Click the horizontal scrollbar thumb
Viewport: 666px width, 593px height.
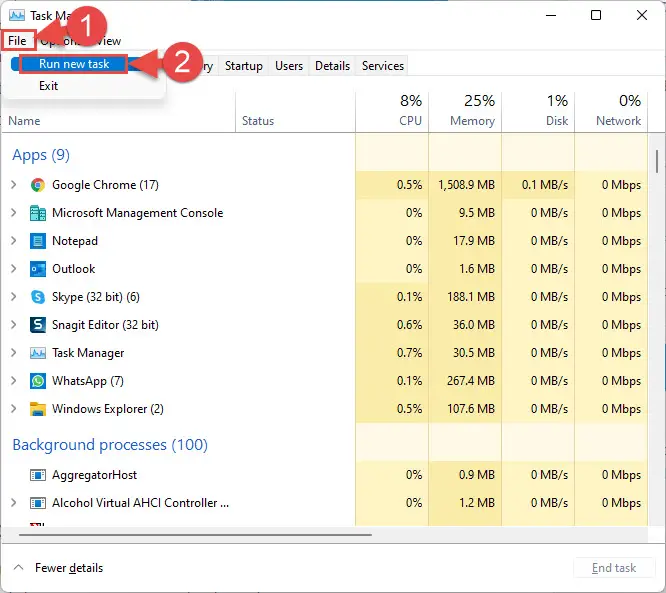(195, 535)
